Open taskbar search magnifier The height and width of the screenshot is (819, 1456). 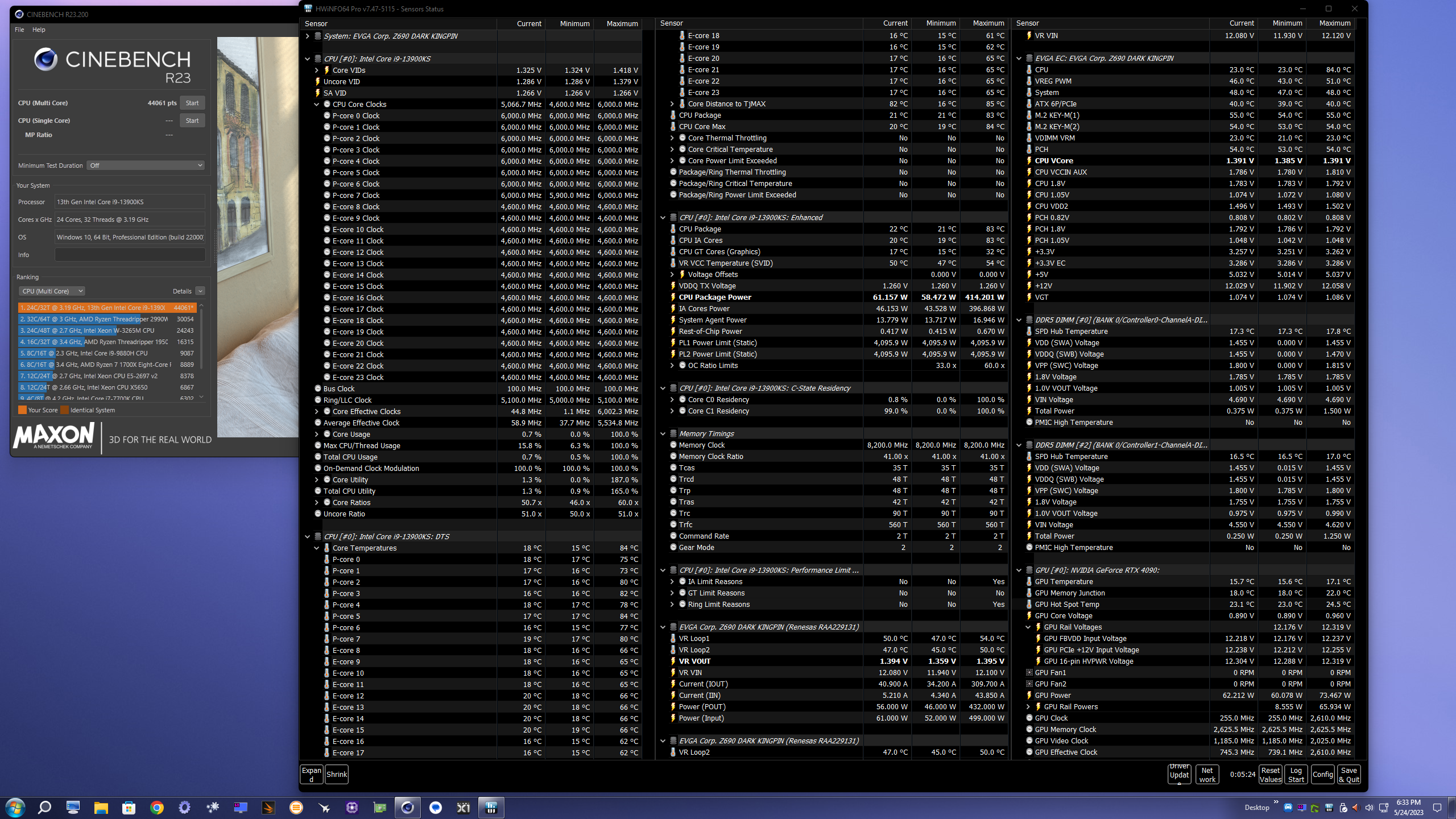44,807
